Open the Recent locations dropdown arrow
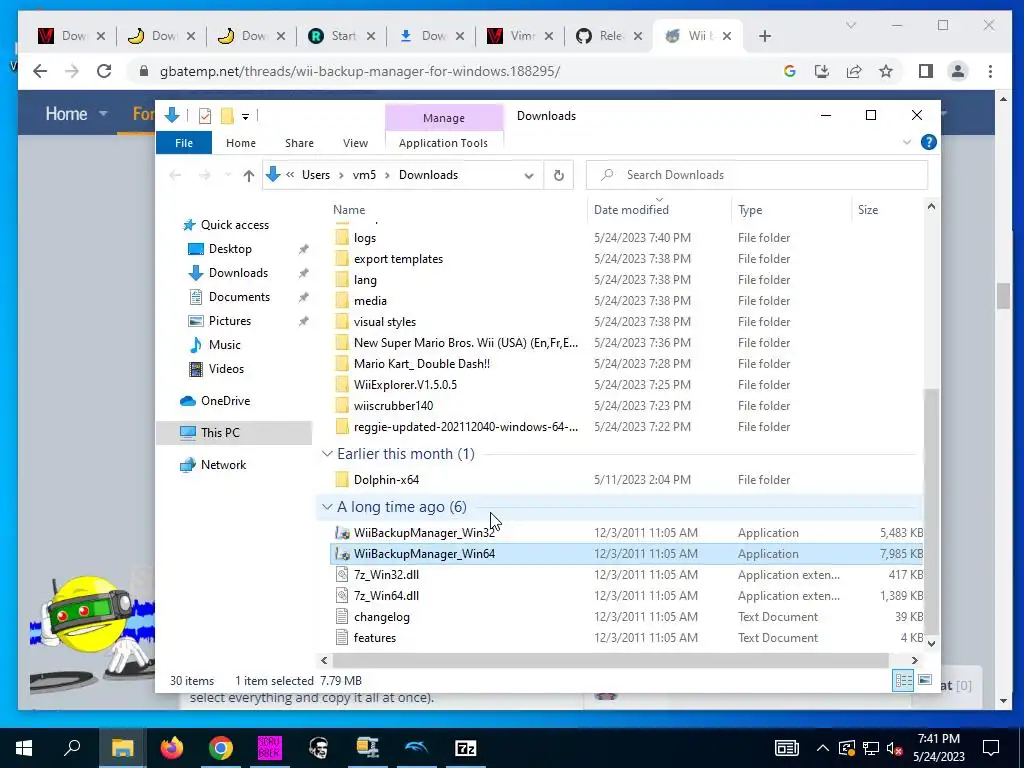Image resolution: width=1024 pixels, height=768 pixels. tap(227, 175)
